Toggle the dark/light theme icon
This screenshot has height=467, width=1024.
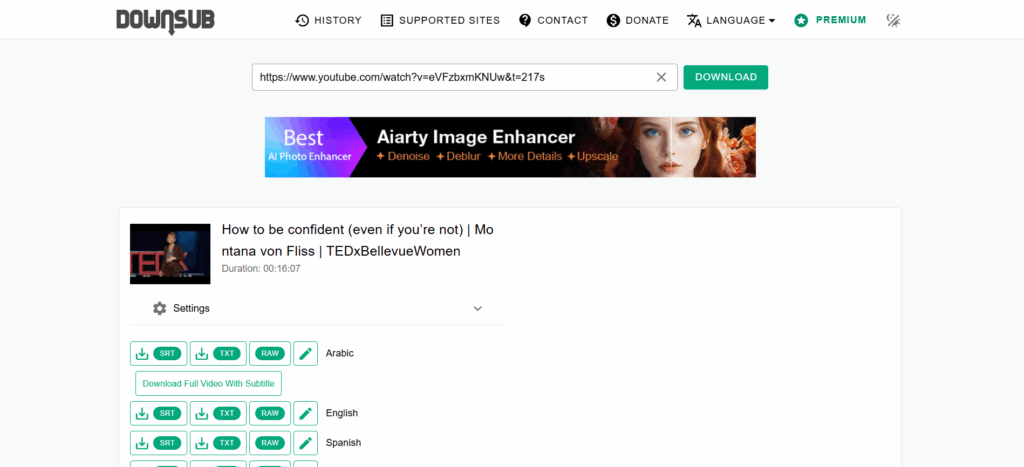click(893, 20)
